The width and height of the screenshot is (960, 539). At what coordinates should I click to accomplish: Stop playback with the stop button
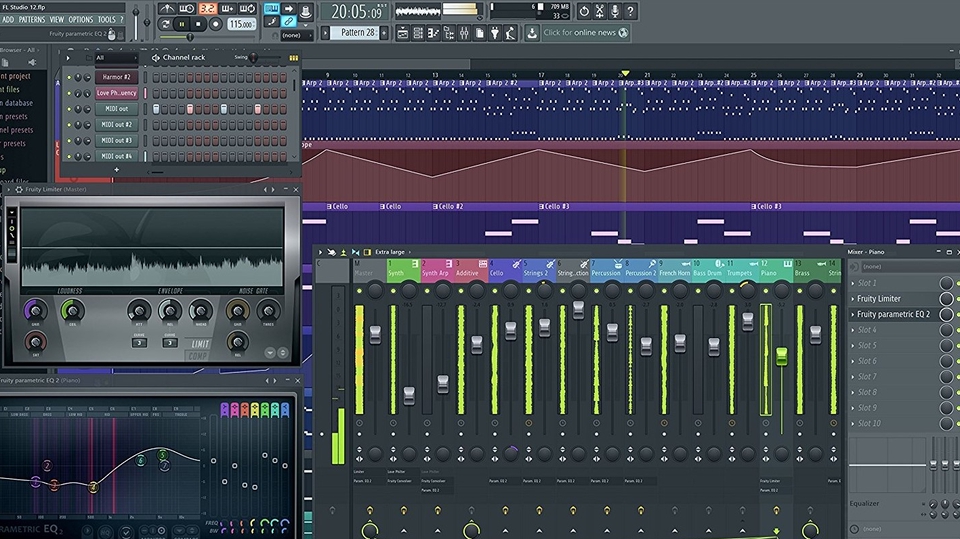(198, 24)
